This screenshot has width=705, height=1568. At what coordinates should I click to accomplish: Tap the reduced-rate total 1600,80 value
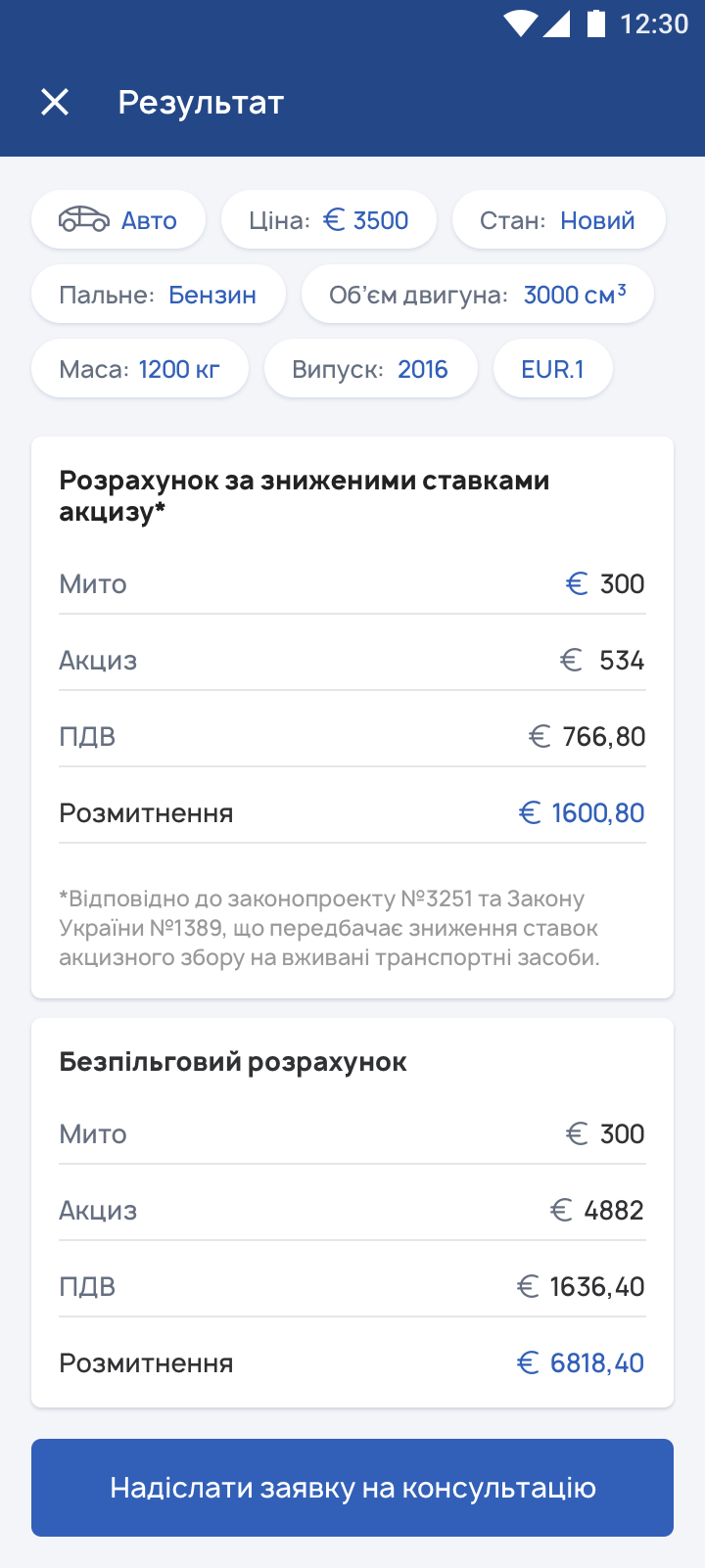(597, 813)
